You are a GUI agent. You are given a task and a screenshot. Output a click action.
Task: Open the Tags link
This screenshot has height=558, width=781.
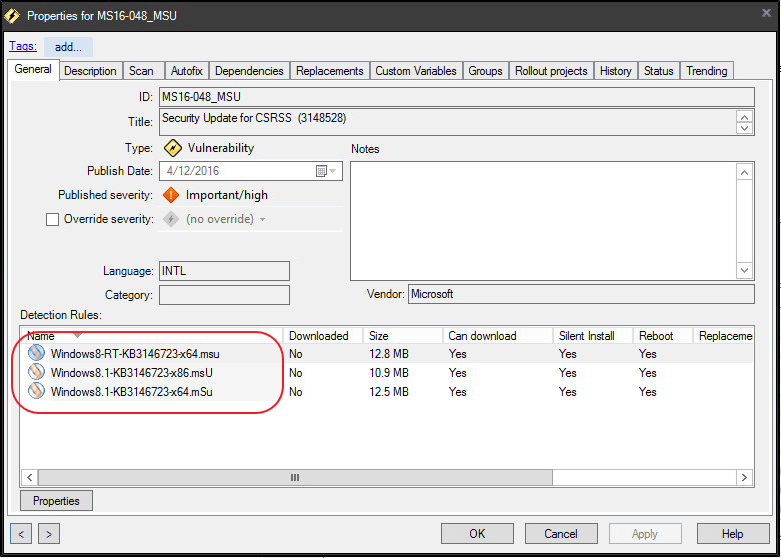point(22,46)
